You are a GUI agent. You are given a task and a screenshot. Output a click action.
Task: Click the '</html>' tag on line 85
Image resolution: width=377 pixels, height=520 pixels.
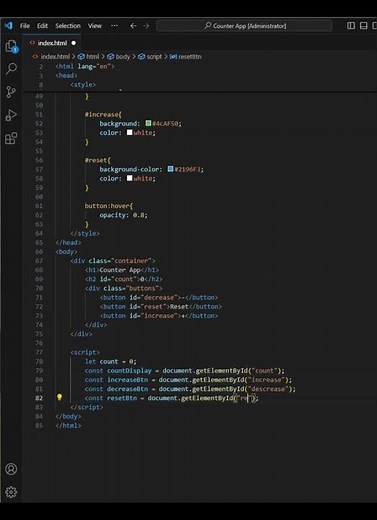pos(68,426)
